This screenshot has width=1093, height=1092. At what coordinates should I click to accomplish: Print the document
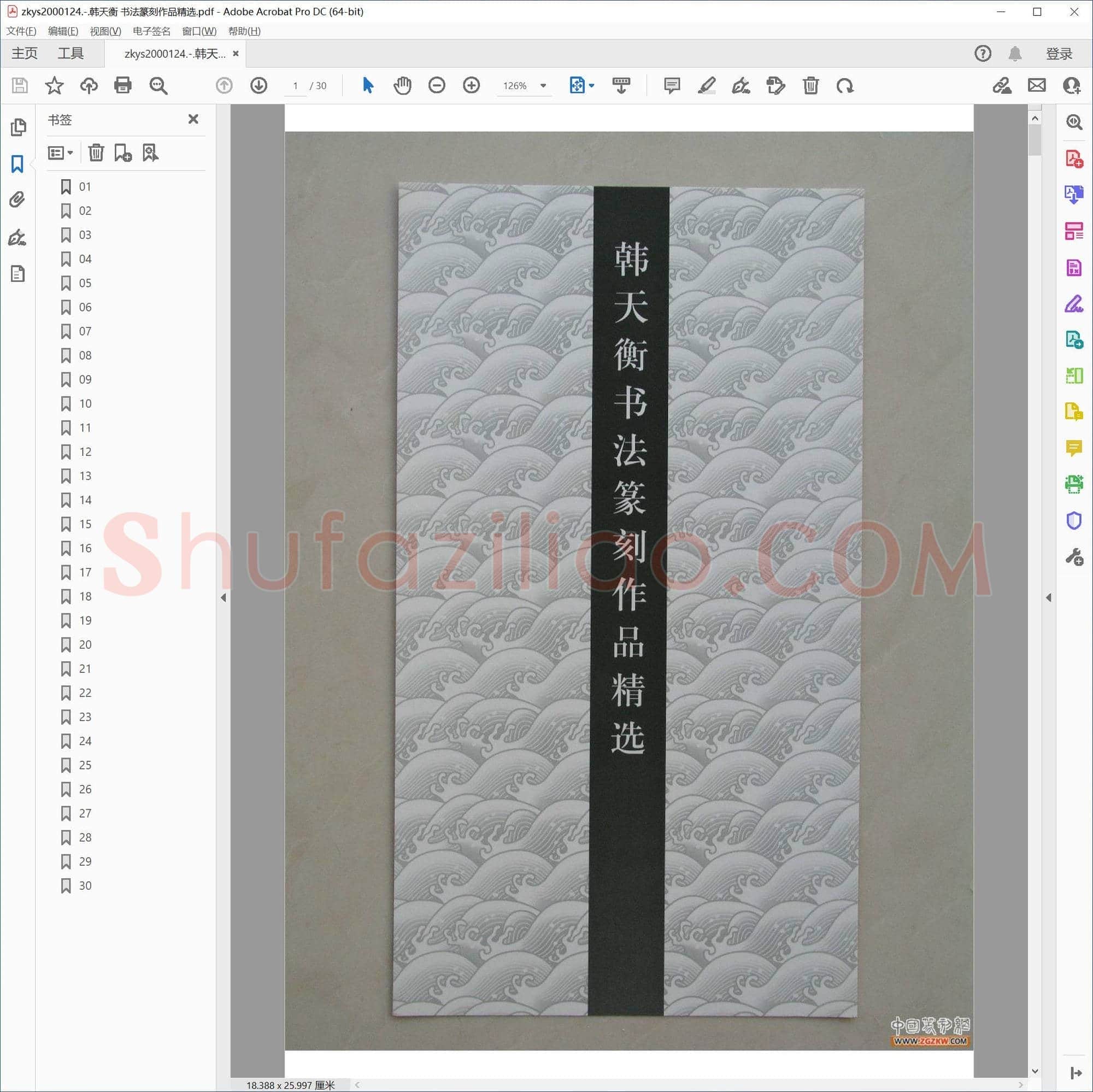coord(123,86)
